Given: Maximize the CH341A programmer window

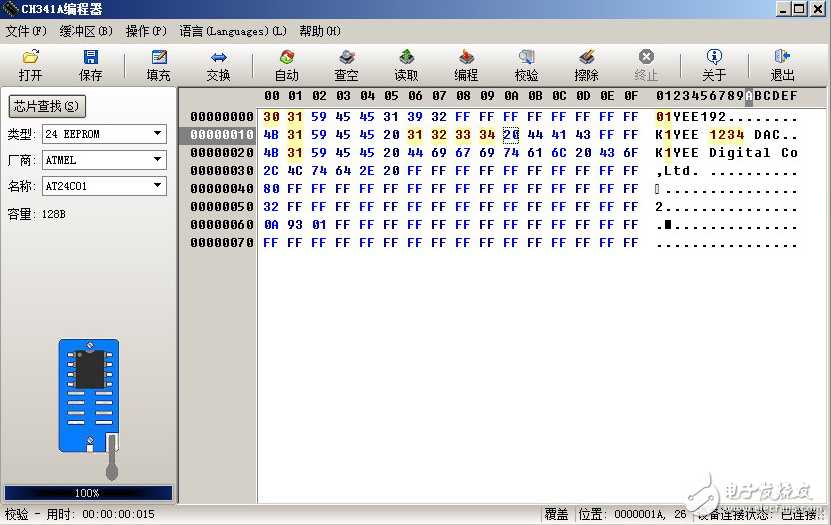Looking at the screenshot, I should 800,8.
